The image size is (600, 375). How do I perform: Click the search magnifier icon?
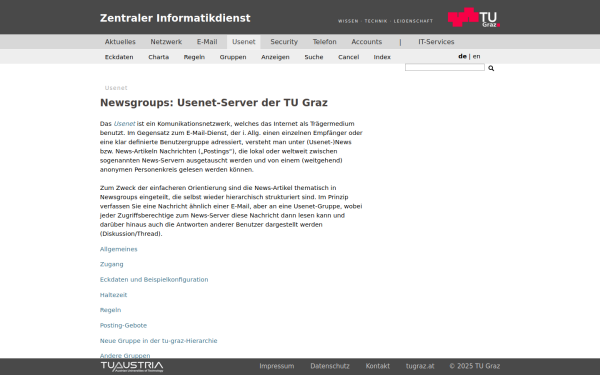(x=491, y=68)
